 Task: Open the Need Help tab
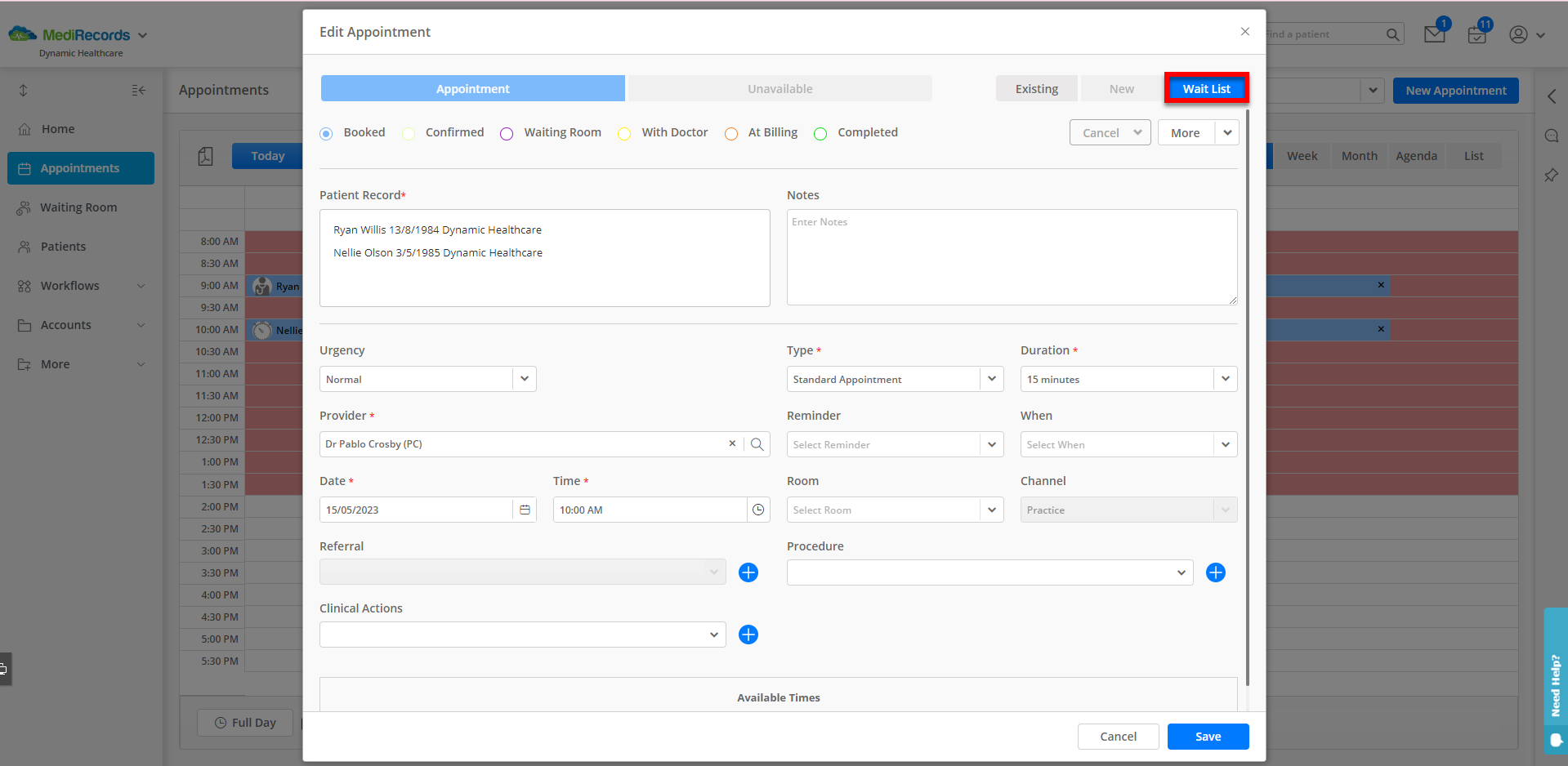pos(1556,679)
